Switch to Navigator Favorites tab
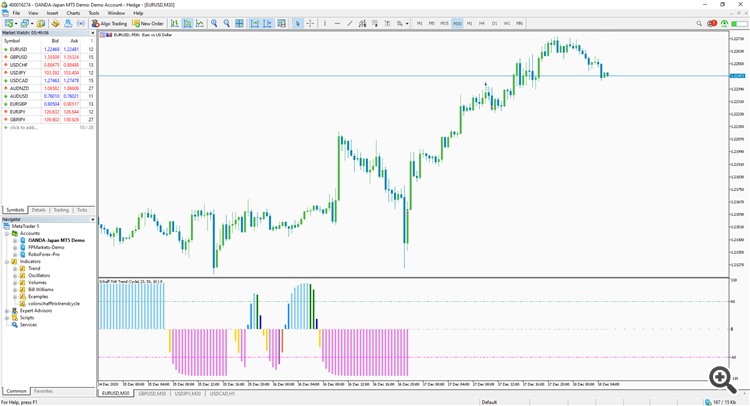Image resolution: width=750 pixels, height=406 pixels. 44,391
